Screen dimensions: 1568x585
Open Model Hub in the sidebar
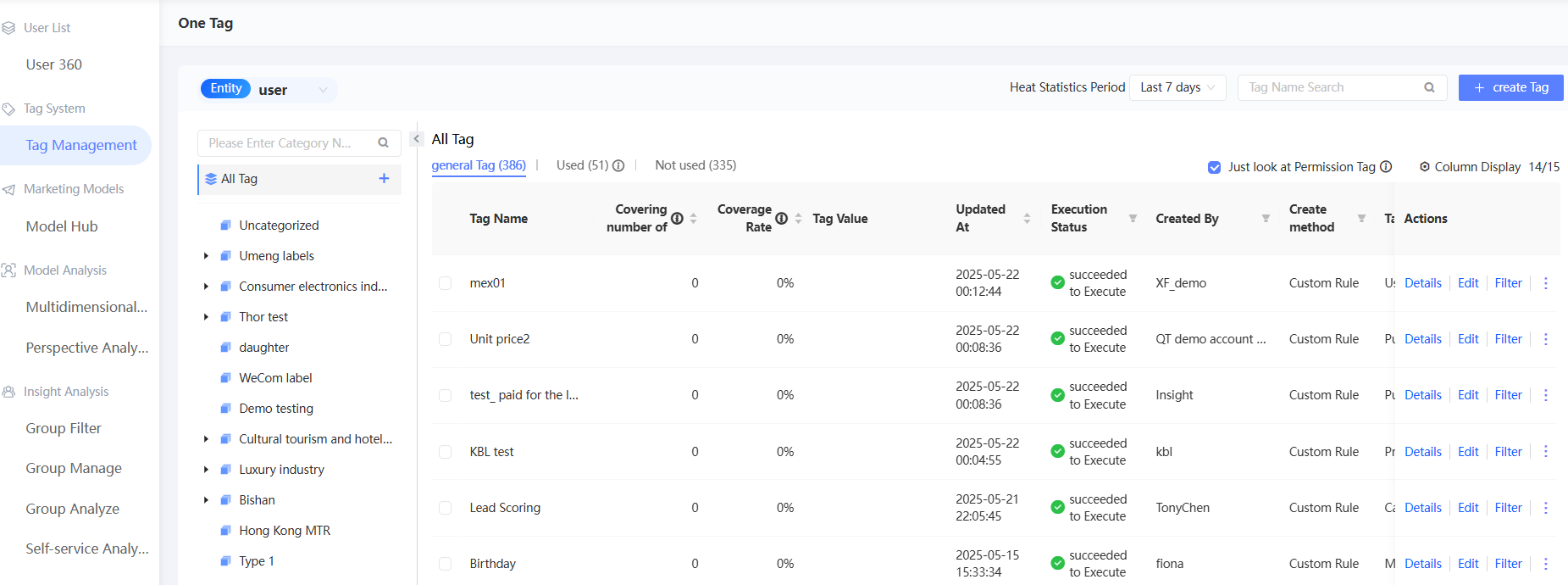62,226
